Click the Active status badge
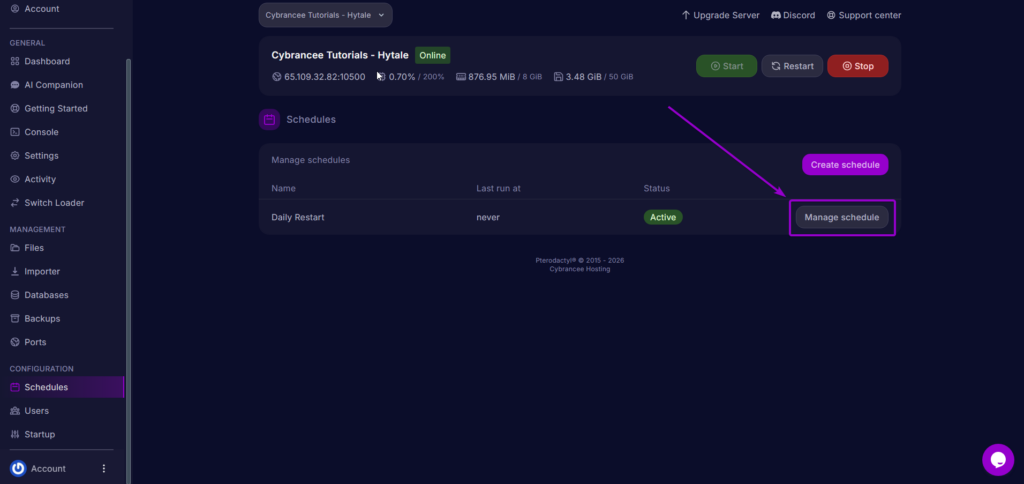 [663, 217]
